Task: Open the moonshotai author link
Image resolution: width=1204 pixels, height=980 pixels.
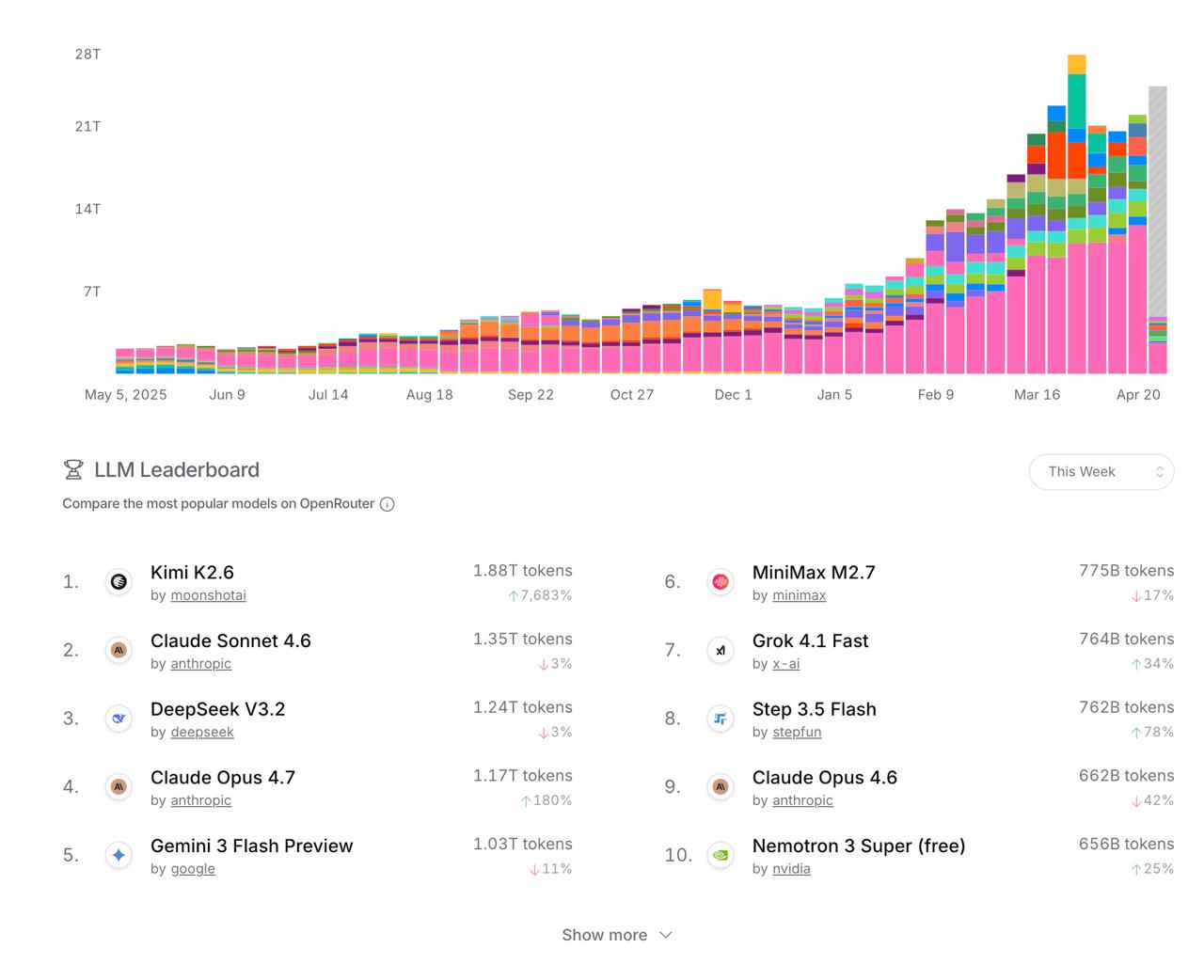Action: point(208,595)
